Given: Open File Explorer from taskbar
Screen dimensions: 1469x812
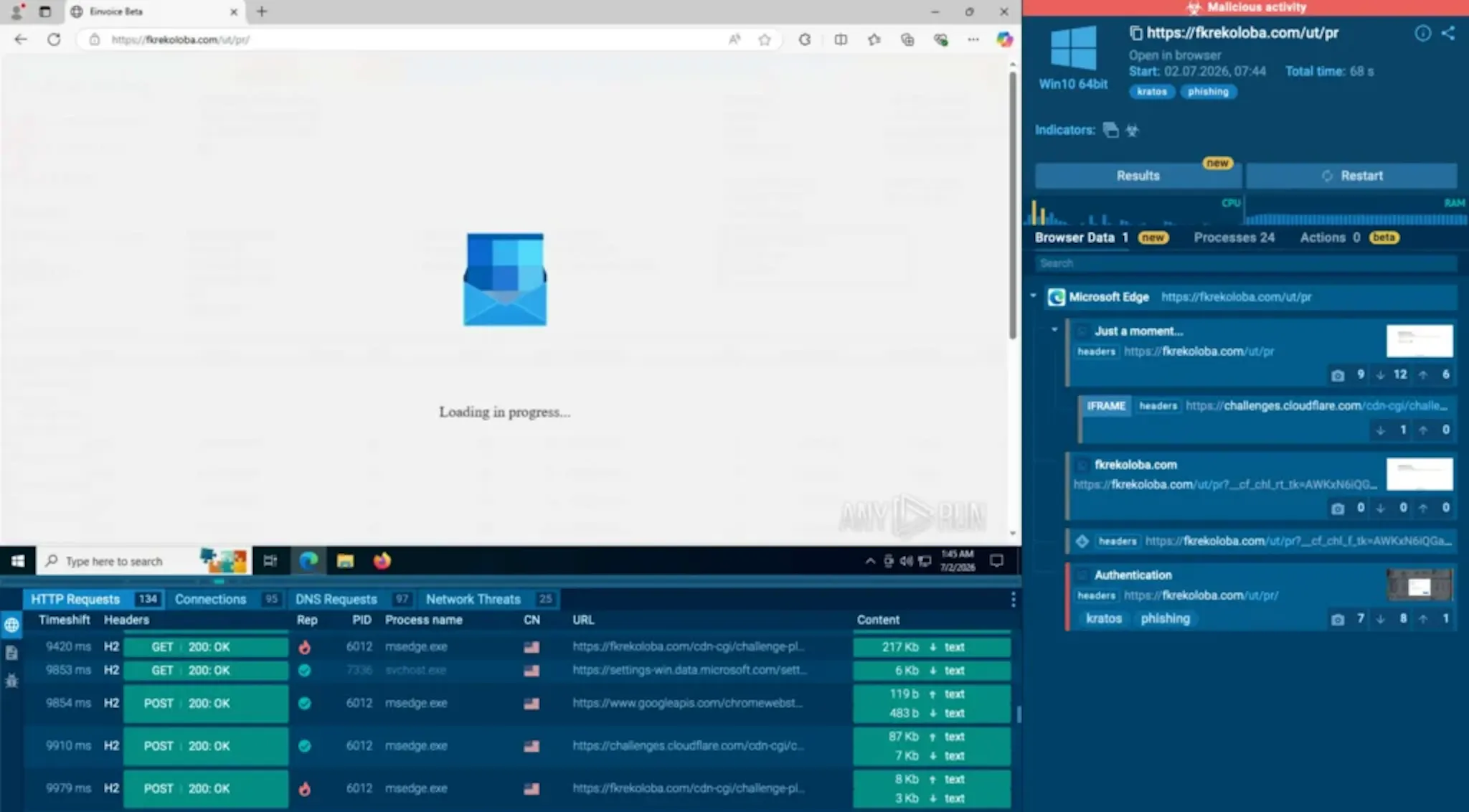Looking at the screenshot, I should click(345, 561).
